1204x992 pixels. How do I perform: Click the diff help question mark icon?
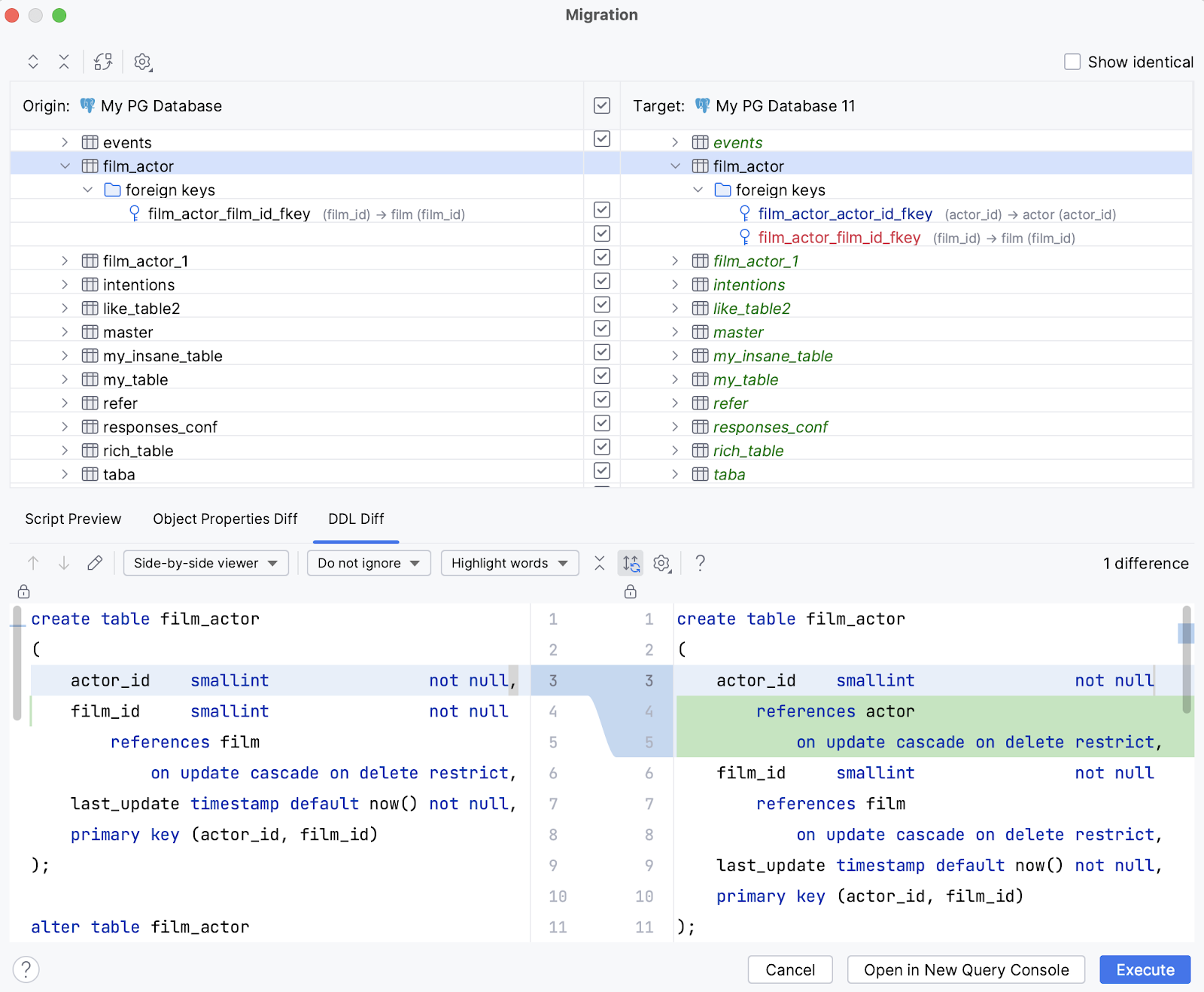coord(700,563)
